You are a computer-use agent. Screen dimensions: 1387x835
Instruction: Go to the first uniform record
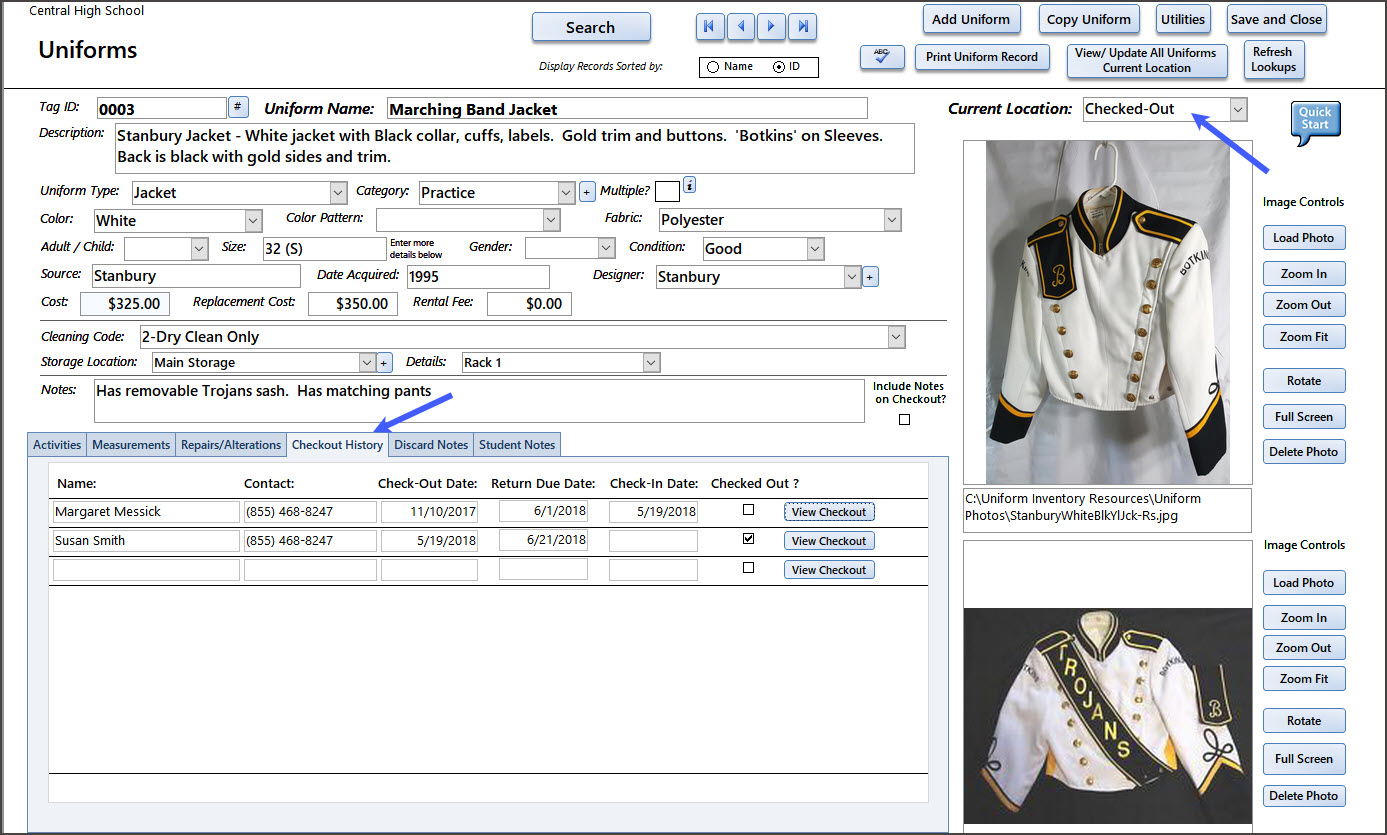(x=710, y=27)
